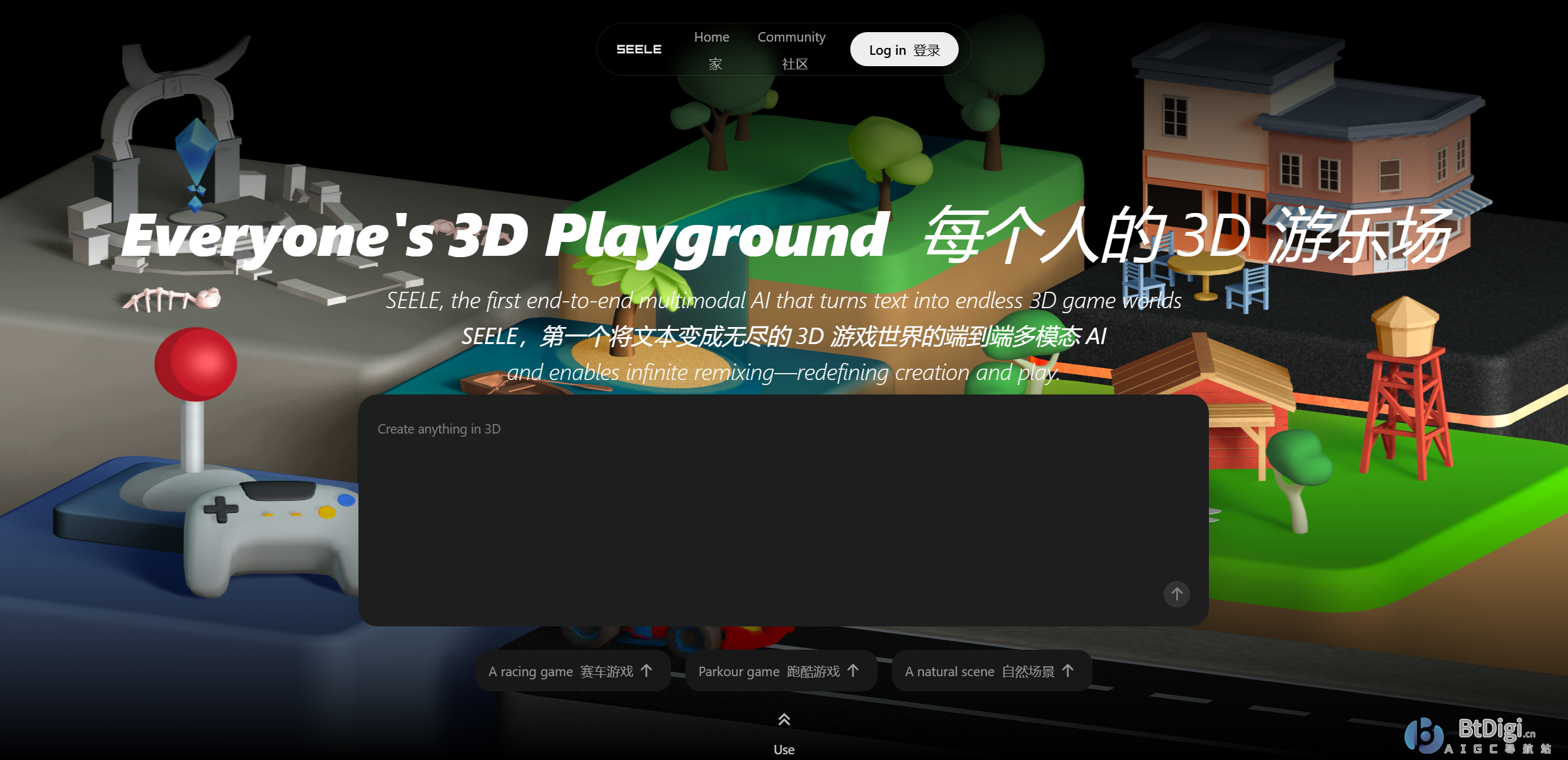The image size is (1568, 760).
Task: Click the 社区 label under Community
Action: click(x=794, y=64)
